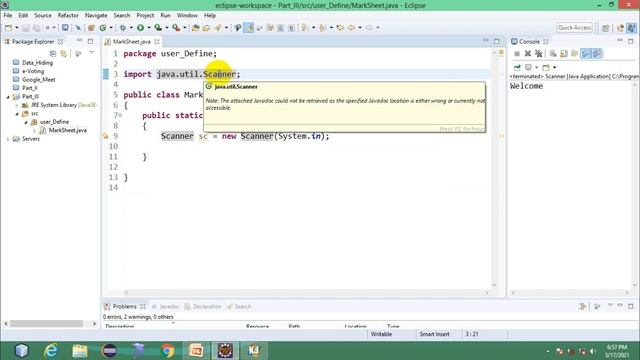
Task: Open Google Chrome from taskbar
Action: (x=167, y=351)
